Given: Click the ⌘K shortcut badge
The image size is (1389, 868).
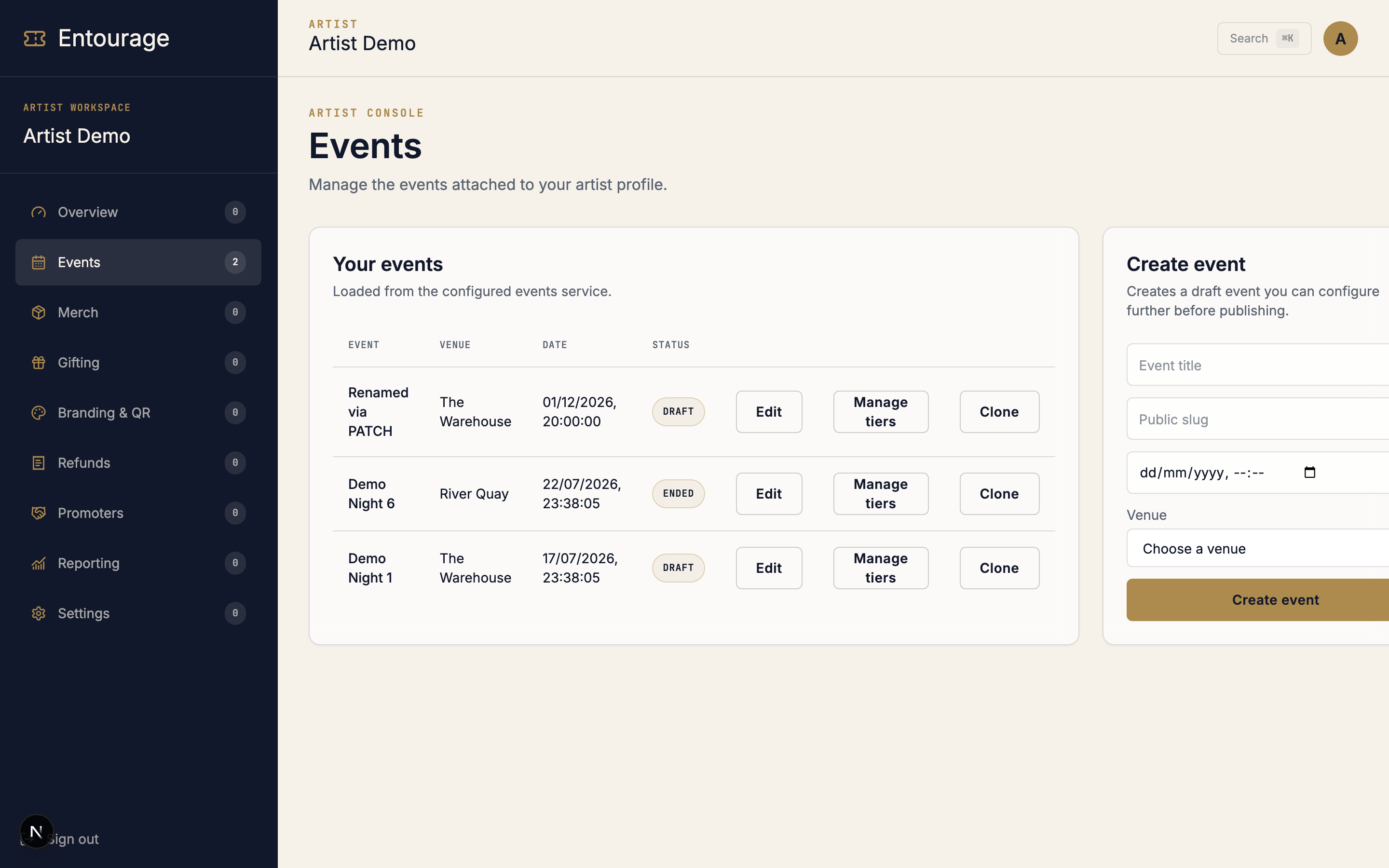Looking at the screenshot, I should coord(1287,39).
